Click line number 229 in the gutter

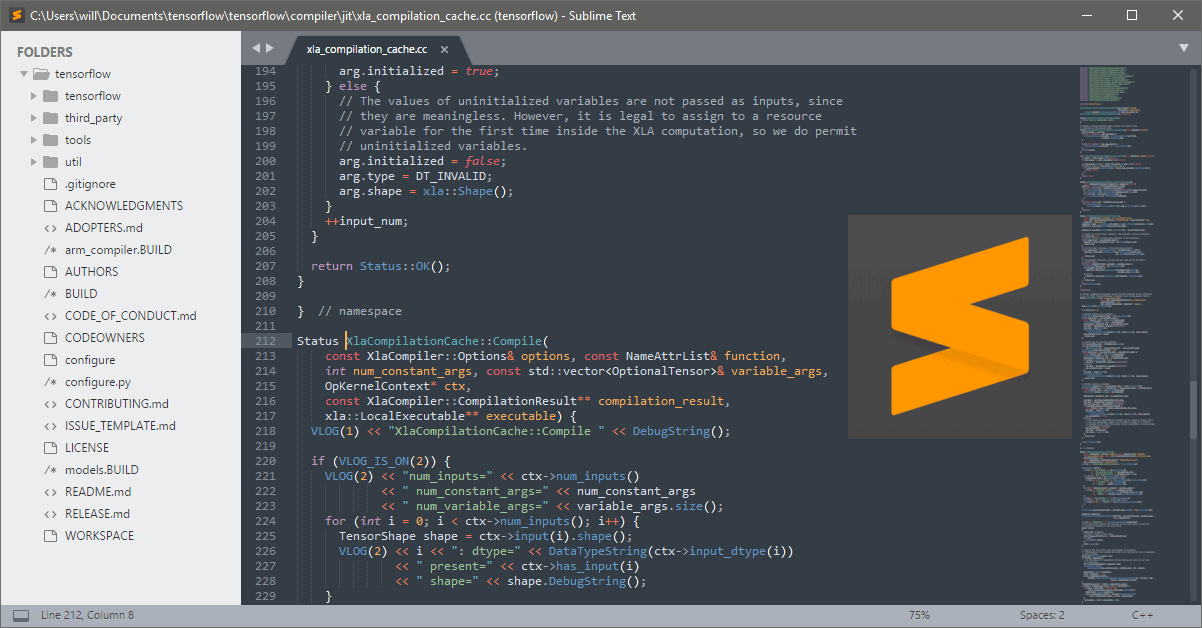(265, 596)
